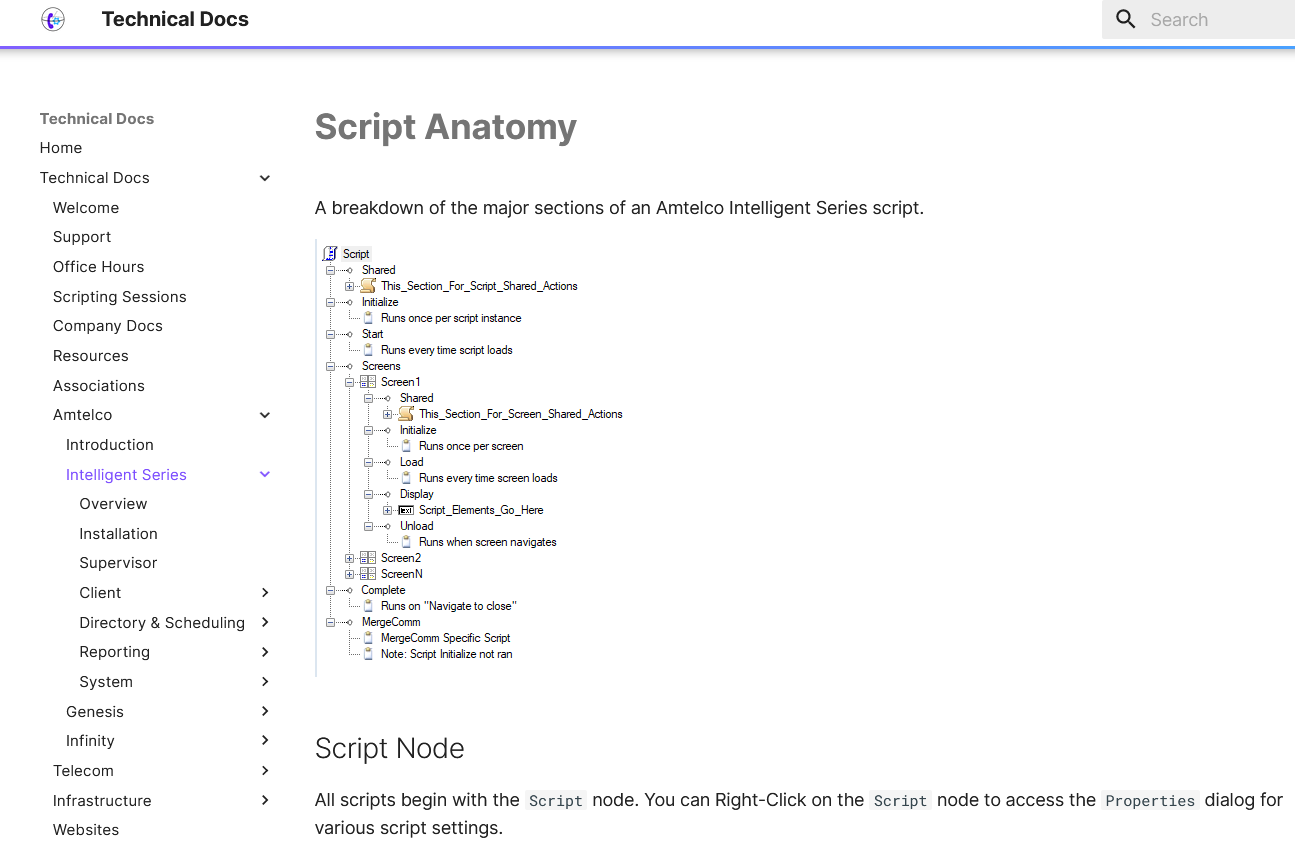
Task: Open the Home page link
Action: tap(61, 148)
